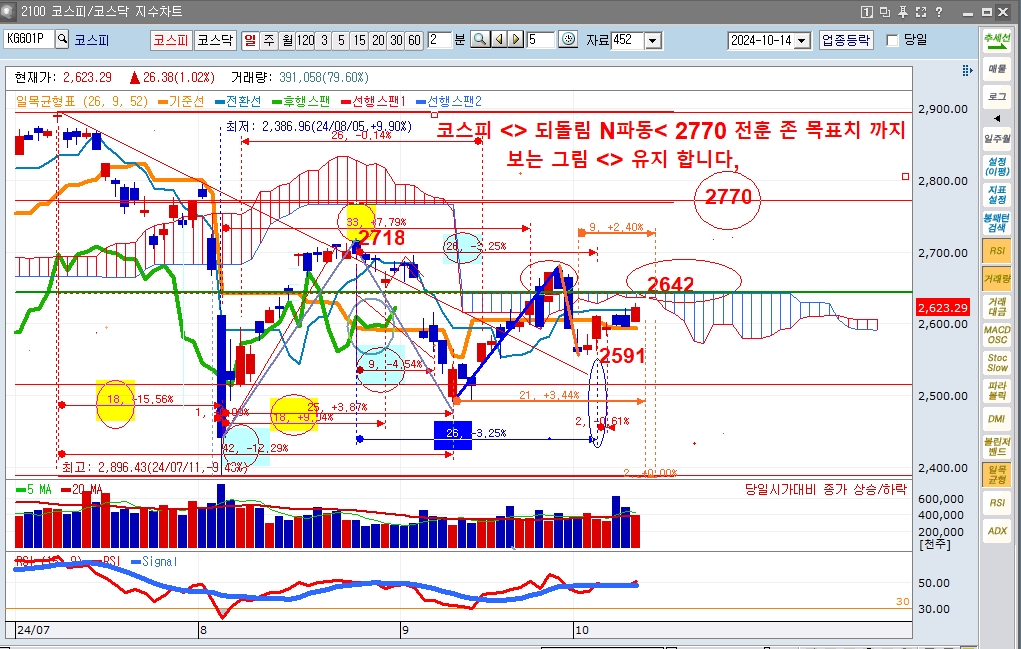
Task: Click the red current price tag 2,623.29
Action: (943, 307)
